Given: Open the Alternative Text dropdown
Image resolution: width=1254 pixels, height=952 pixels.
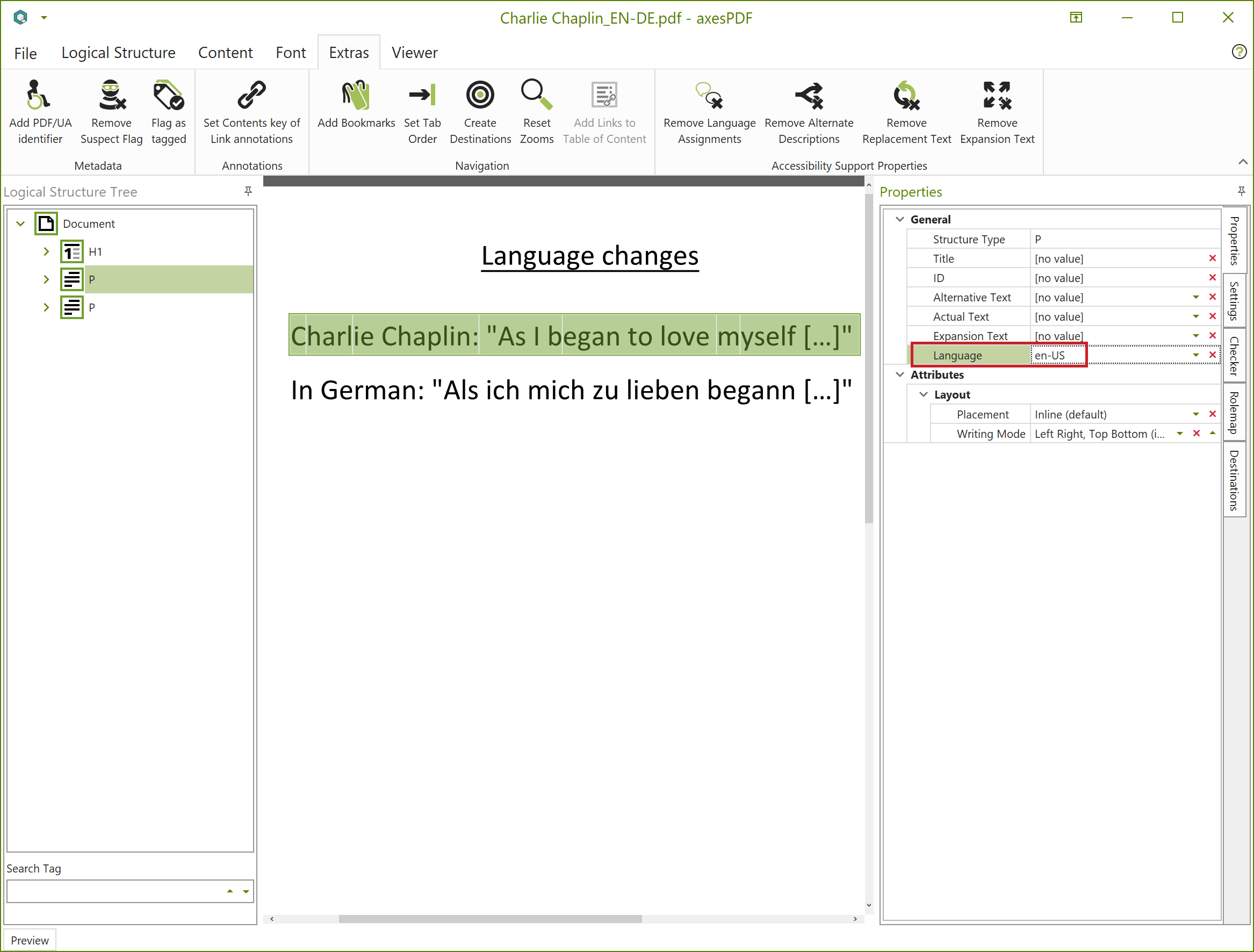Looking at the screenshot, I should click(x=1195, y=297).
